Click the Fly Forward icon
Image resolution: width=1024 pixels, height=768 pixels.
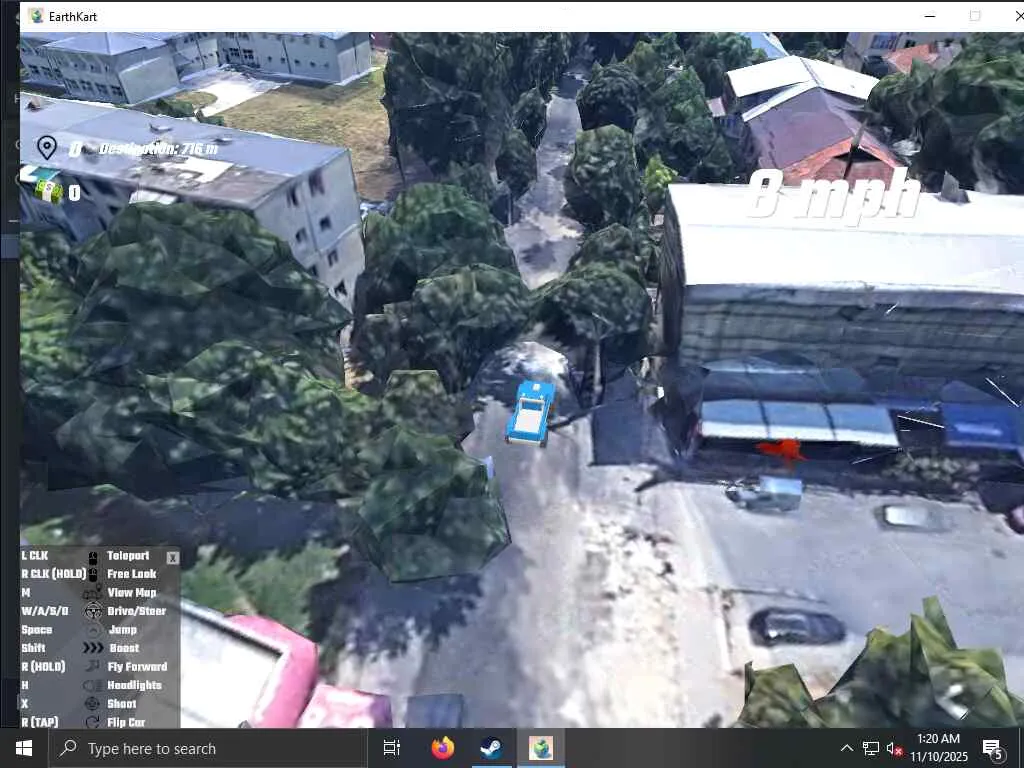pyautogui.click(x=93, y=667)
